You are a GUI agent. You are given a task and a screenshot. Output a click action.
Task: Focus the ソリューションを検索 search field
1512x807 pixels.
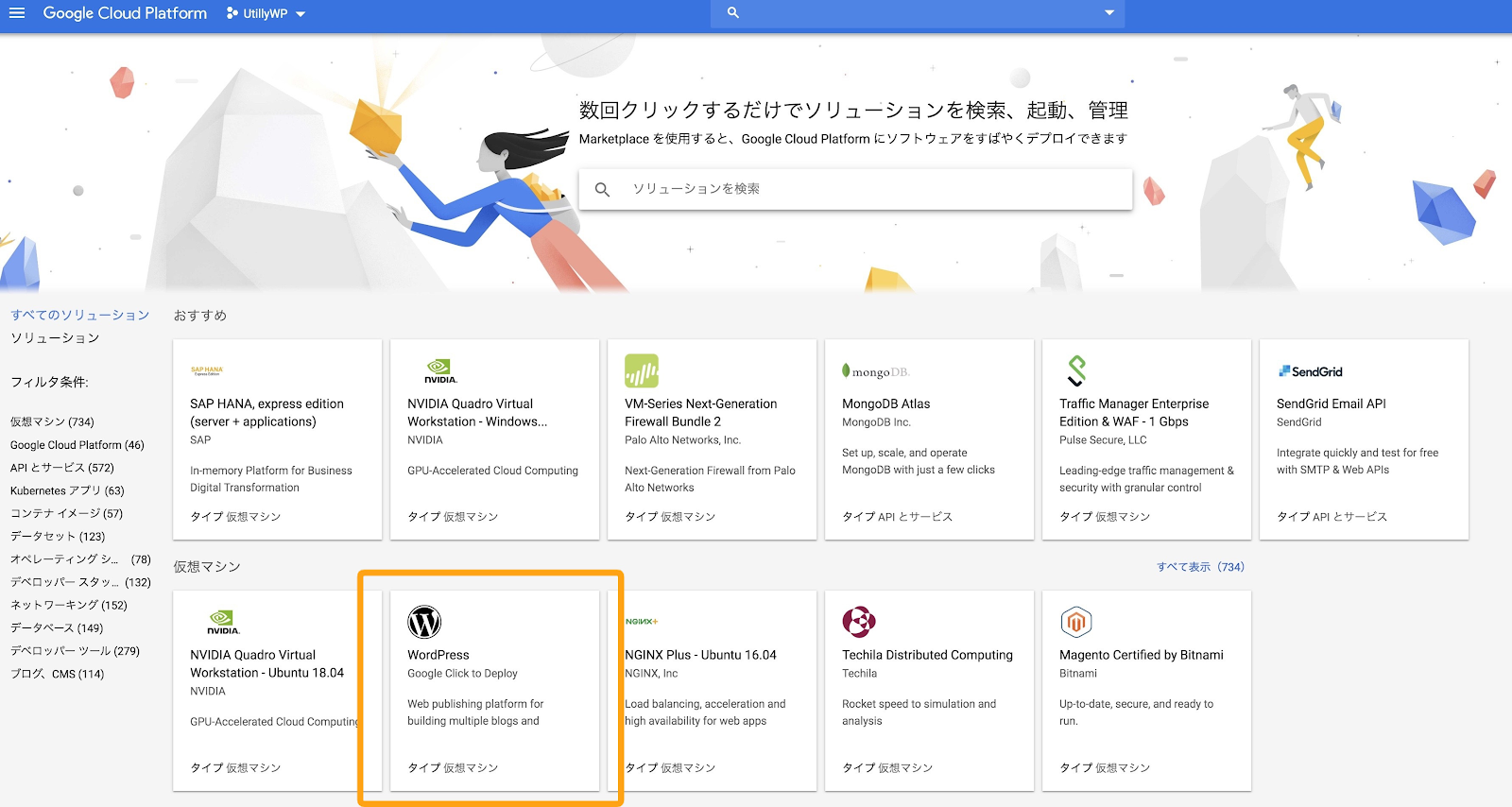pos(855,189)
